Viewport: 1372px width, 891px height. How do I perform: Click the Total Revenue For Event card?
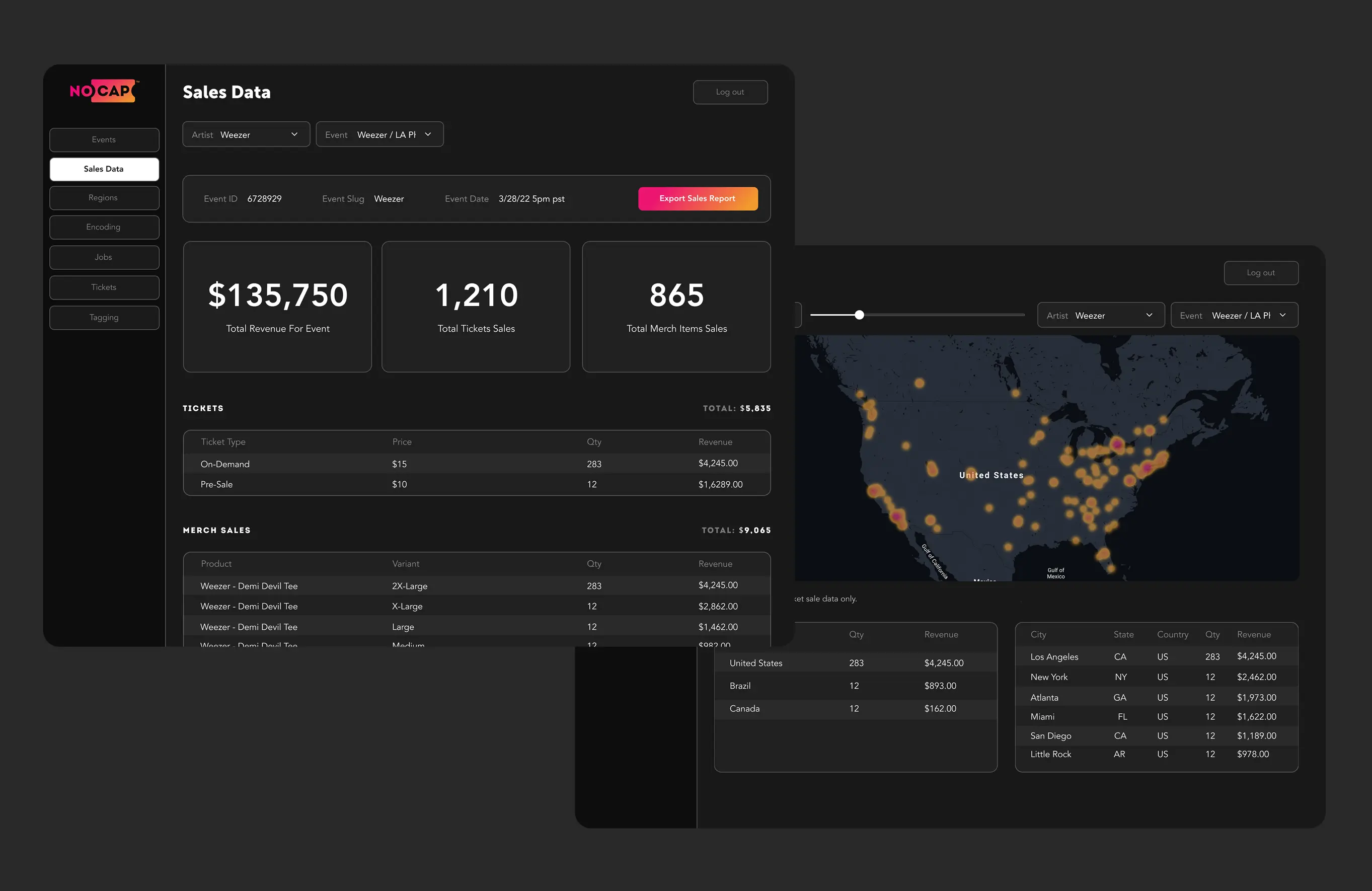click(277, 307)
